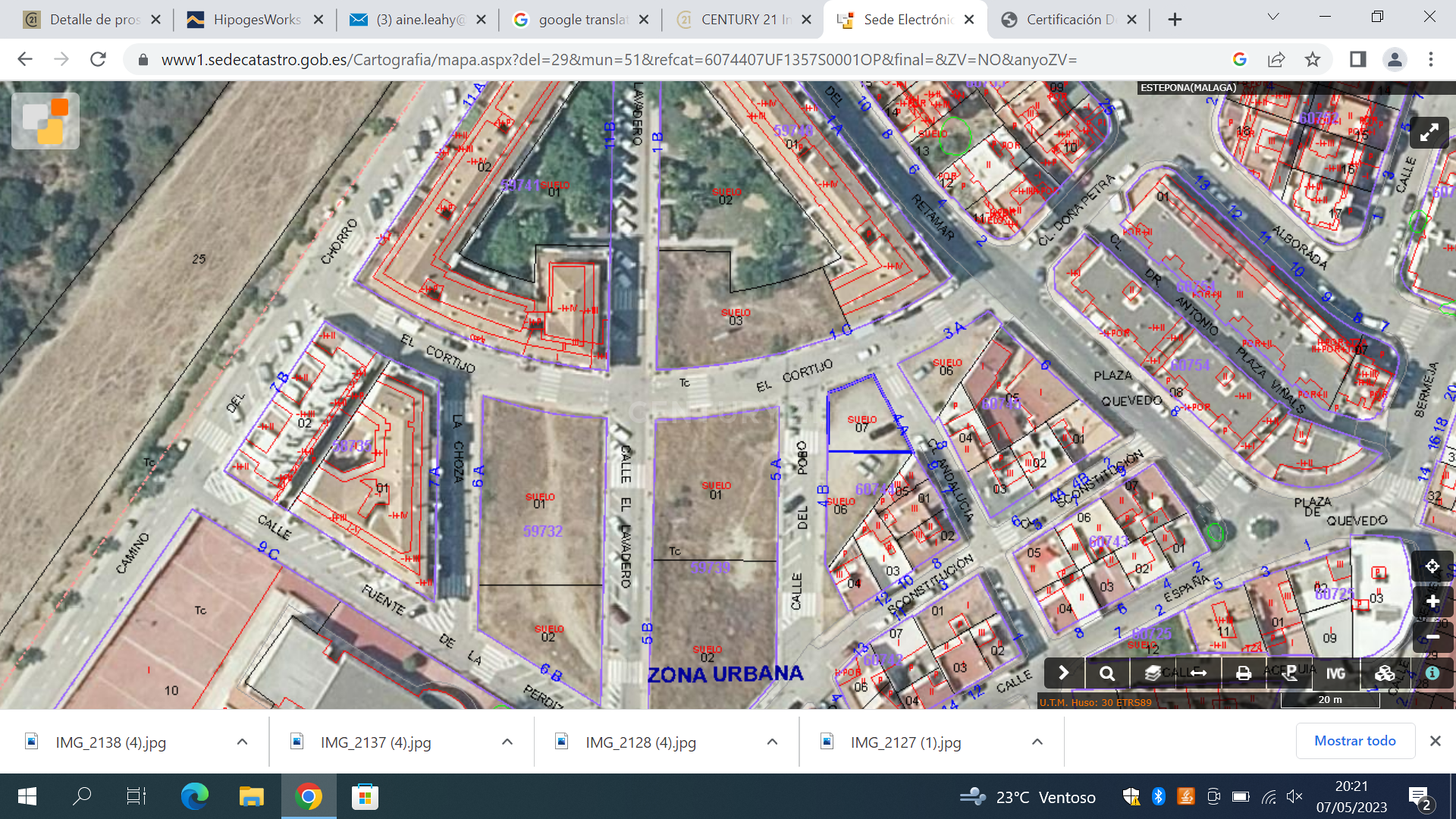Close the google translate tab
Screen dimensions: 1456x819
coord(644,20)
